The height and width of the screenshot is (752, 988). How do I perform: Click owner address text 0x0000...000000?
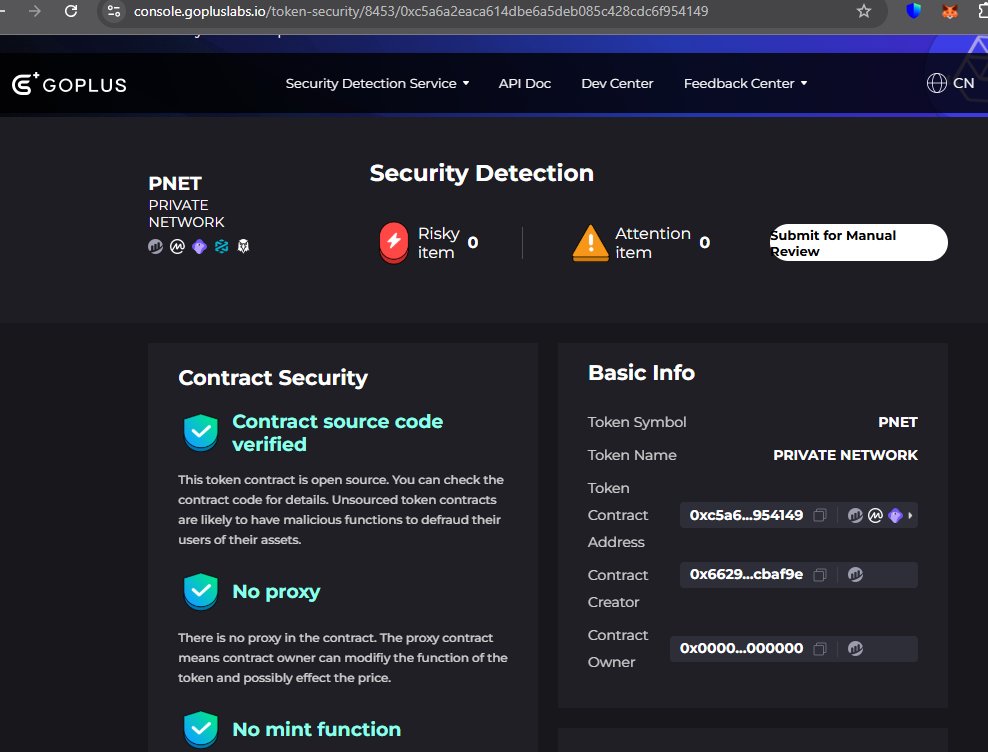coord(741,649)
